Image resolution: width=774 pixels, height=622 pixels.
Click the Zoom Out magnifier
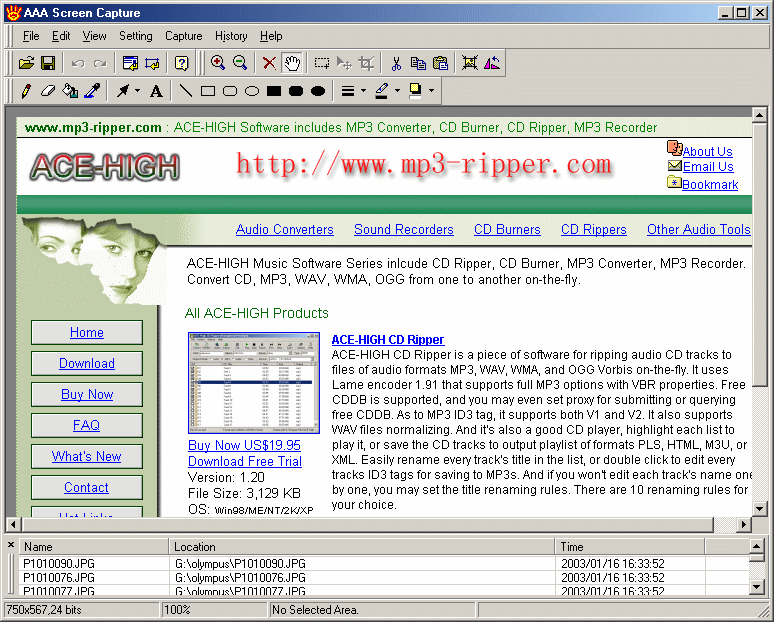tap(240, 63)
